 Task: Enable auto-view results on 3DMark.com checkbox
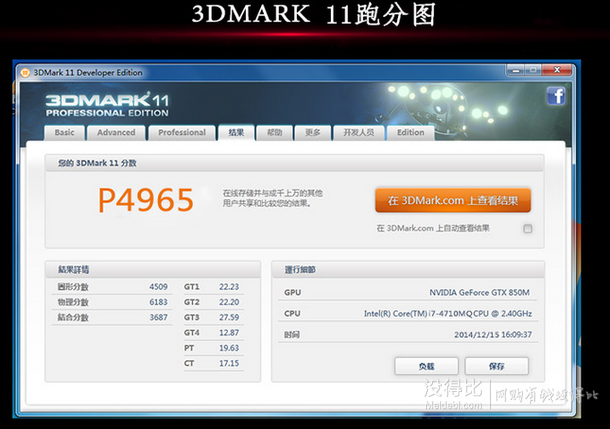coord(528,229)
